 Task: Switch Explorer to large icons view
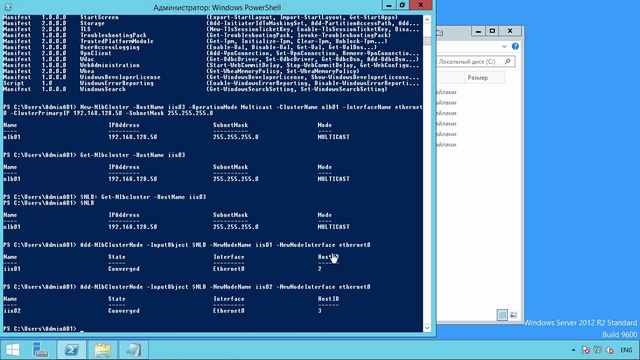click(x=513, y=315)
